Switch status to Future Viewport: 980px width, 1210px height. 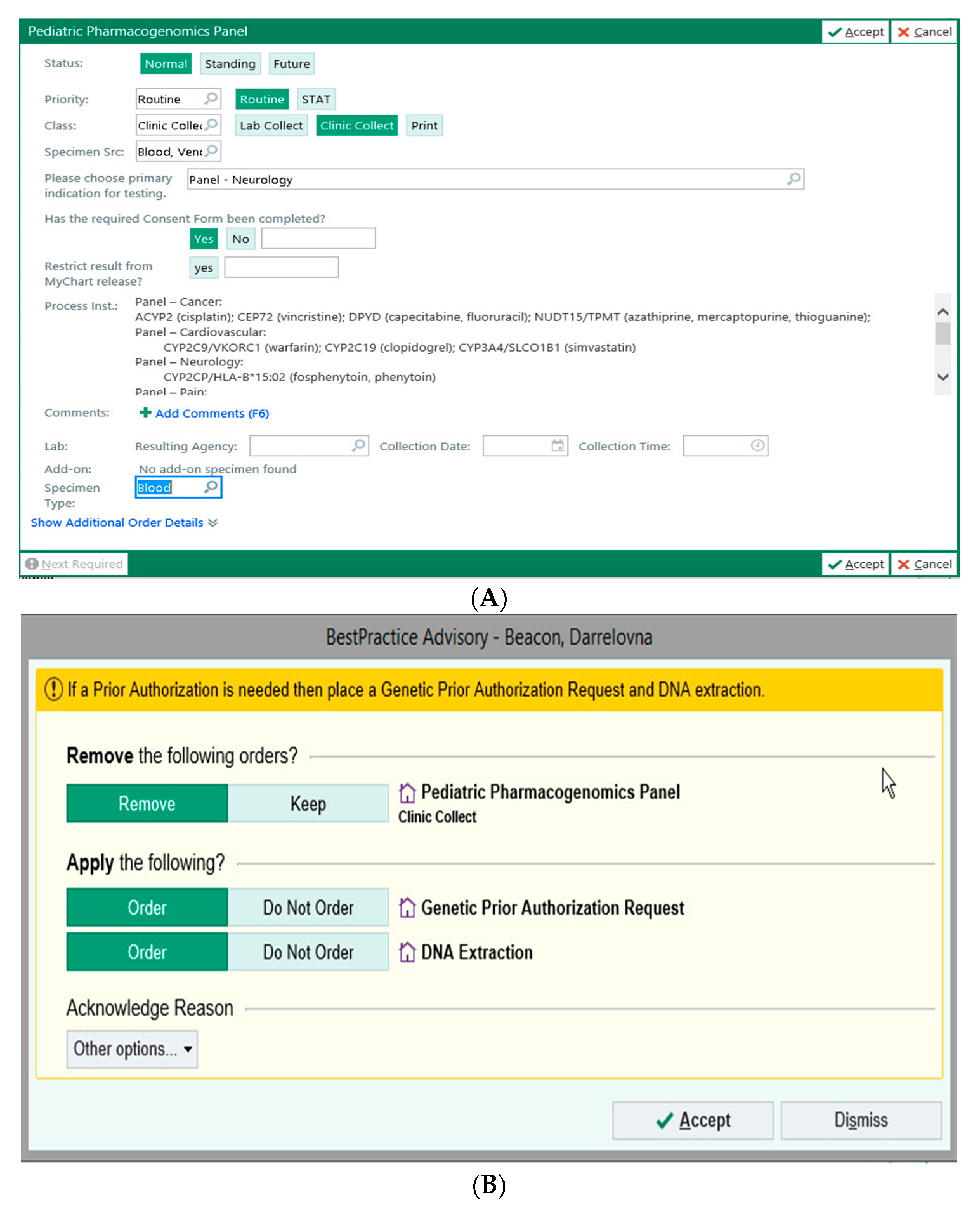point(291,64)
